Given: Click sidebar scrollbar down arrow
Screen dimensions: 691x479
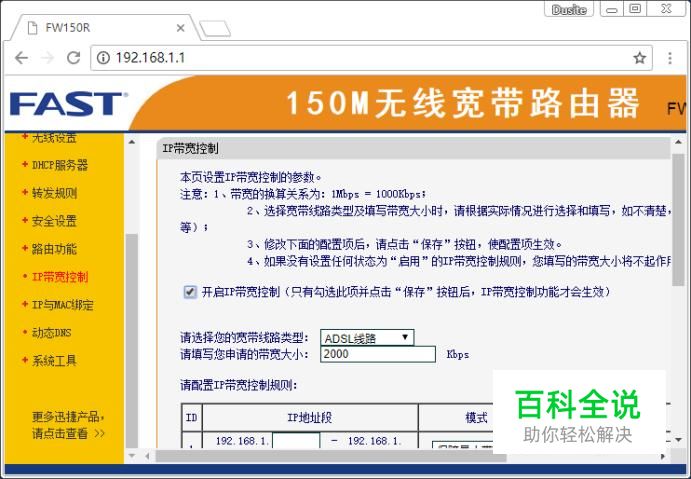Looking at the screenshot, I should coord(131,456).
